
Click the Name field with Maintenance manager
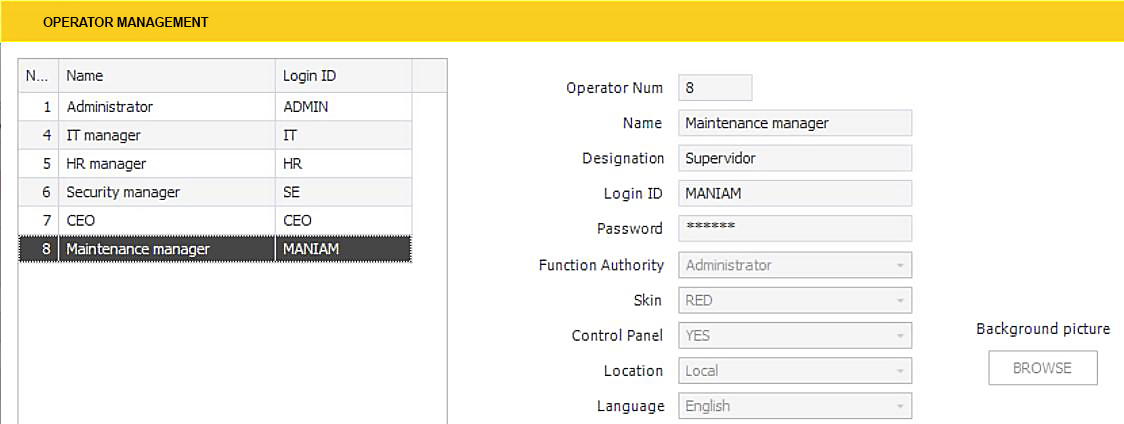point(795,123)
